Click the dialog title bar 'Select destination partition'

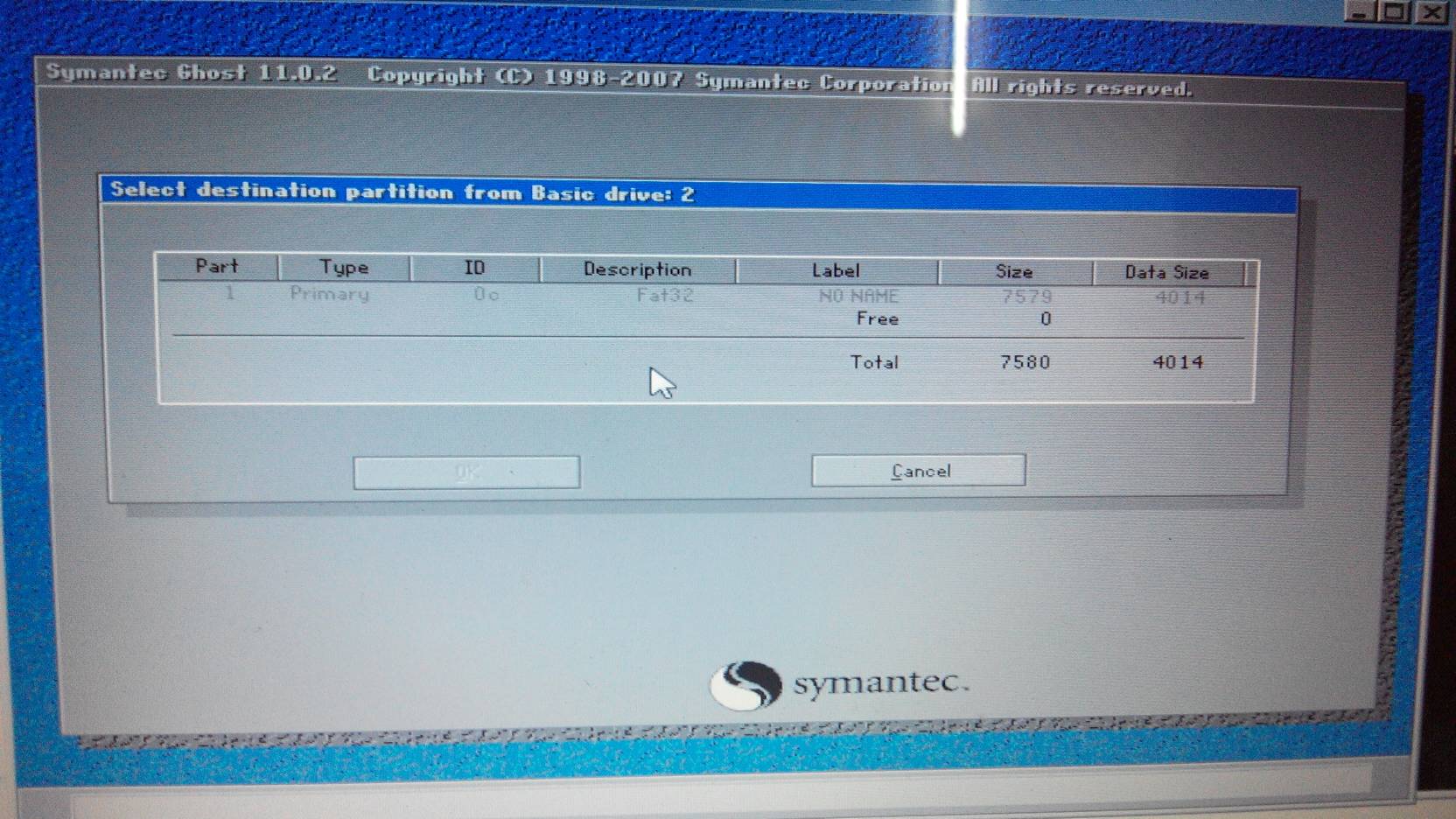[x=698, y=192]
